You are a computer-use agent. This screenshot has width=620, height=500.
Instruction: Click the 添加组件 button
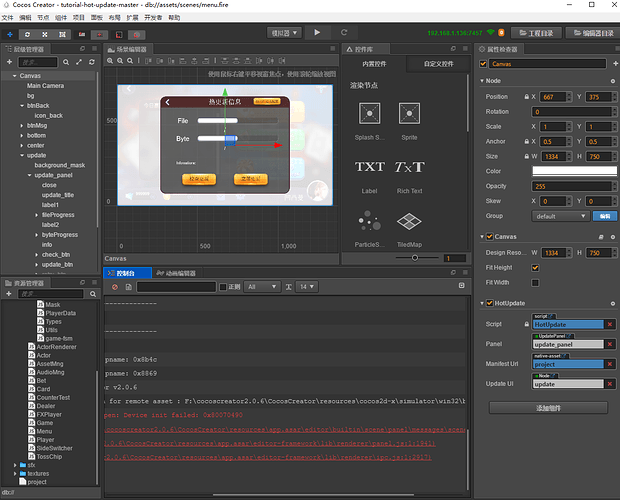pyautogui.click(x=547, y=408)
